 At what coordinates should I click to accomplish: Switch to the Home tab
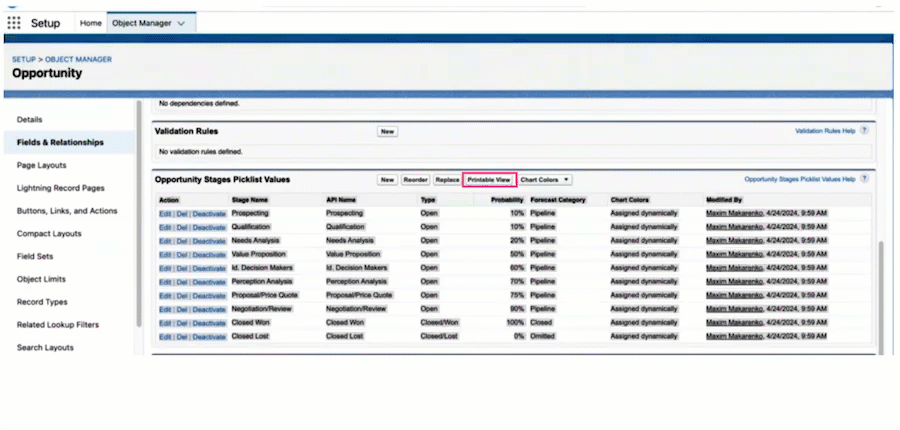click(91, 23)
